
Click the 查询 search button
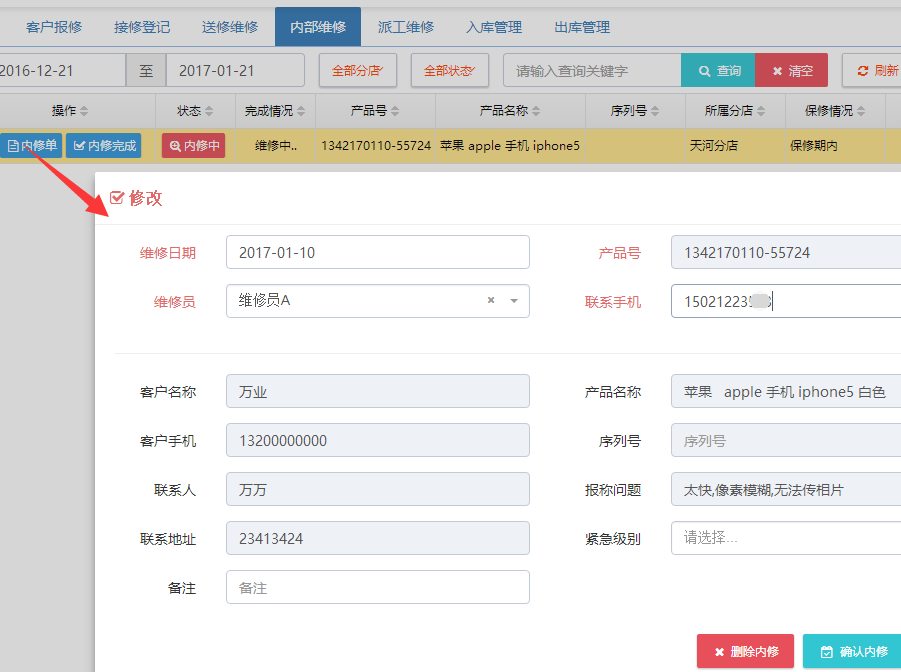pos(718,71)
